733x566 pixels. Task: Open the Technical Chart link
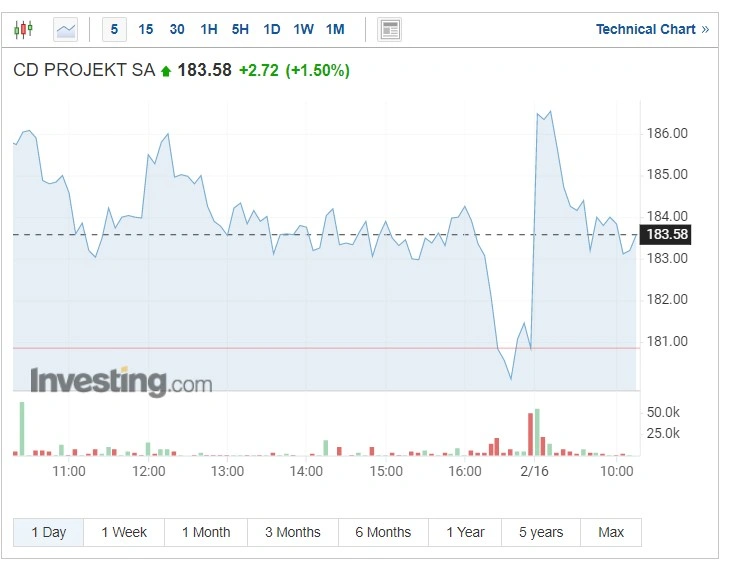(x=653, y=29)
